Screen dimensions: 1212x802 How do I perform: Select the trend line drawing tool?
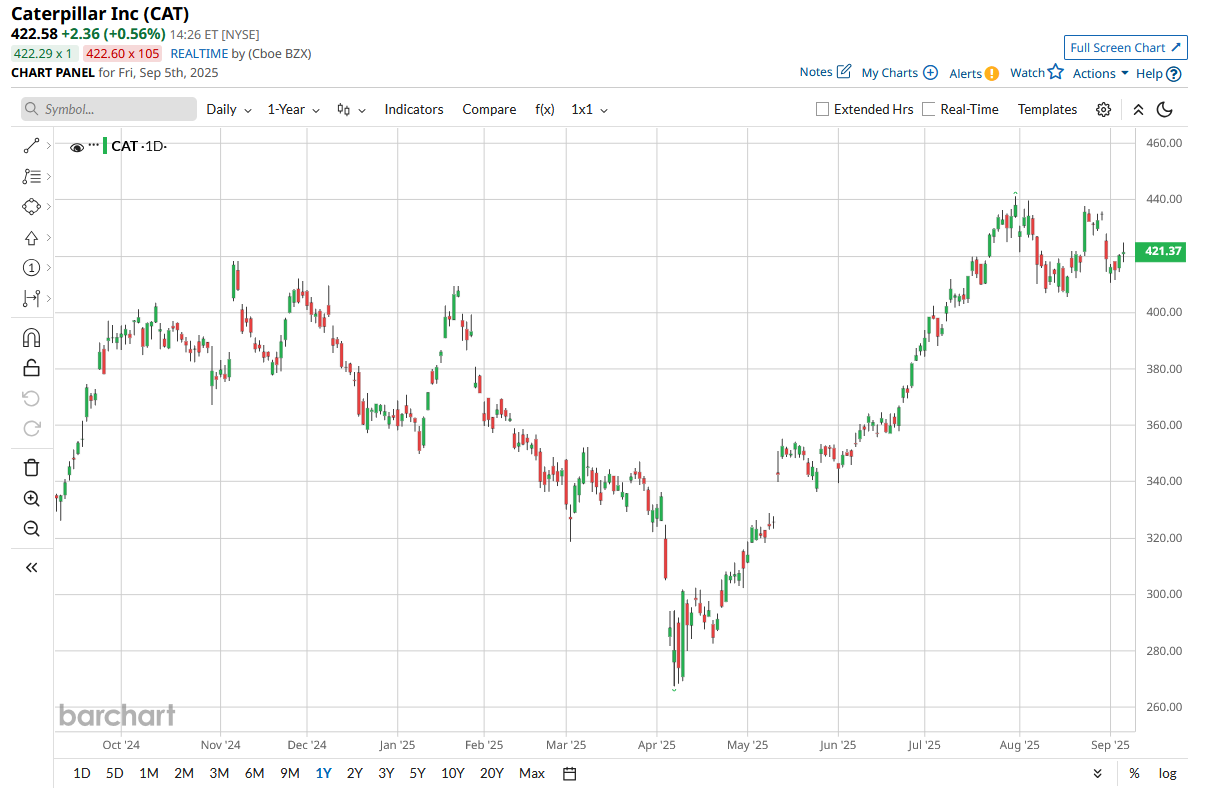tap(31, 146)
